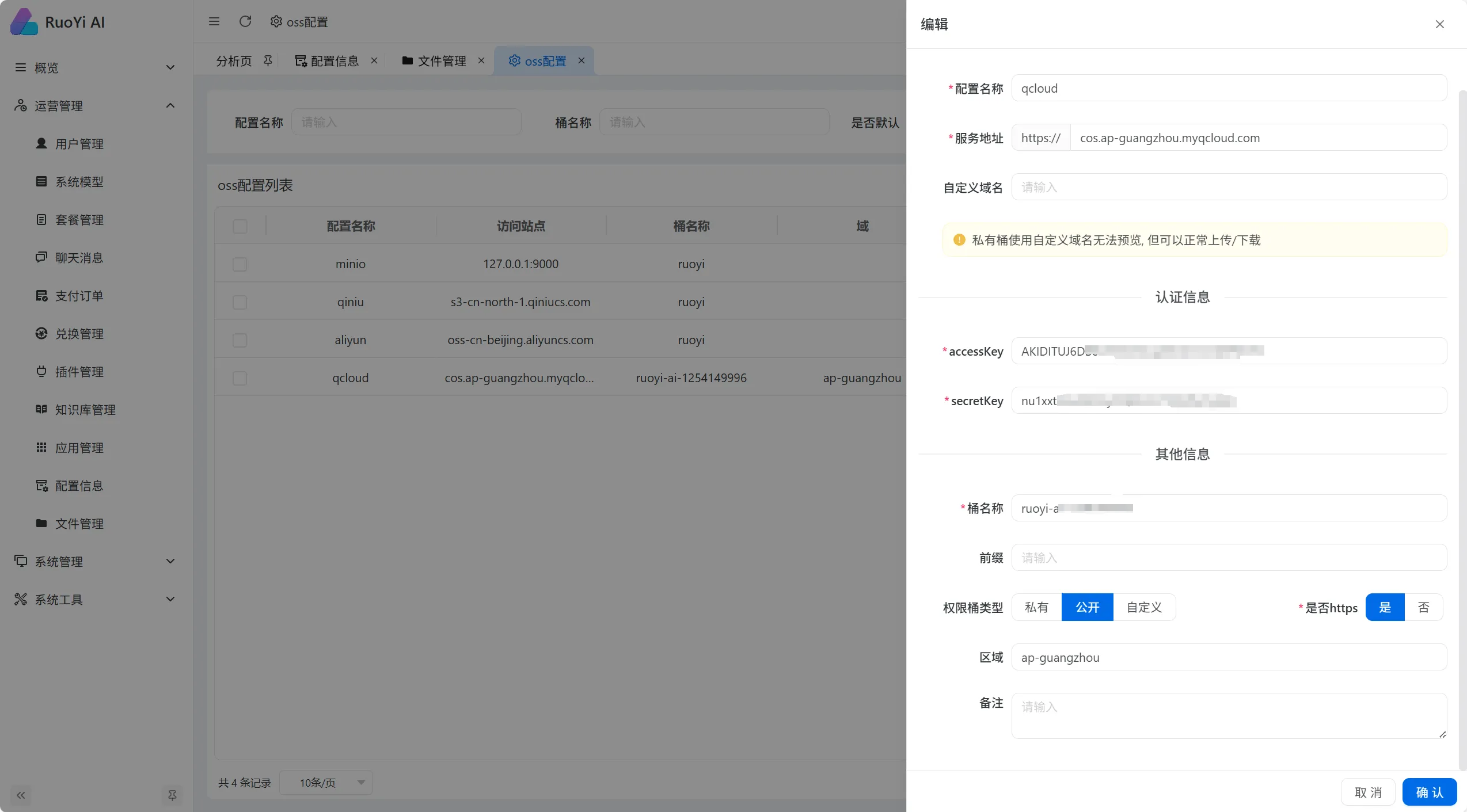Check the qcloud row checkbox
Image resolution: width=1467 pixels, height=812 pixels.
pos(240,378)
